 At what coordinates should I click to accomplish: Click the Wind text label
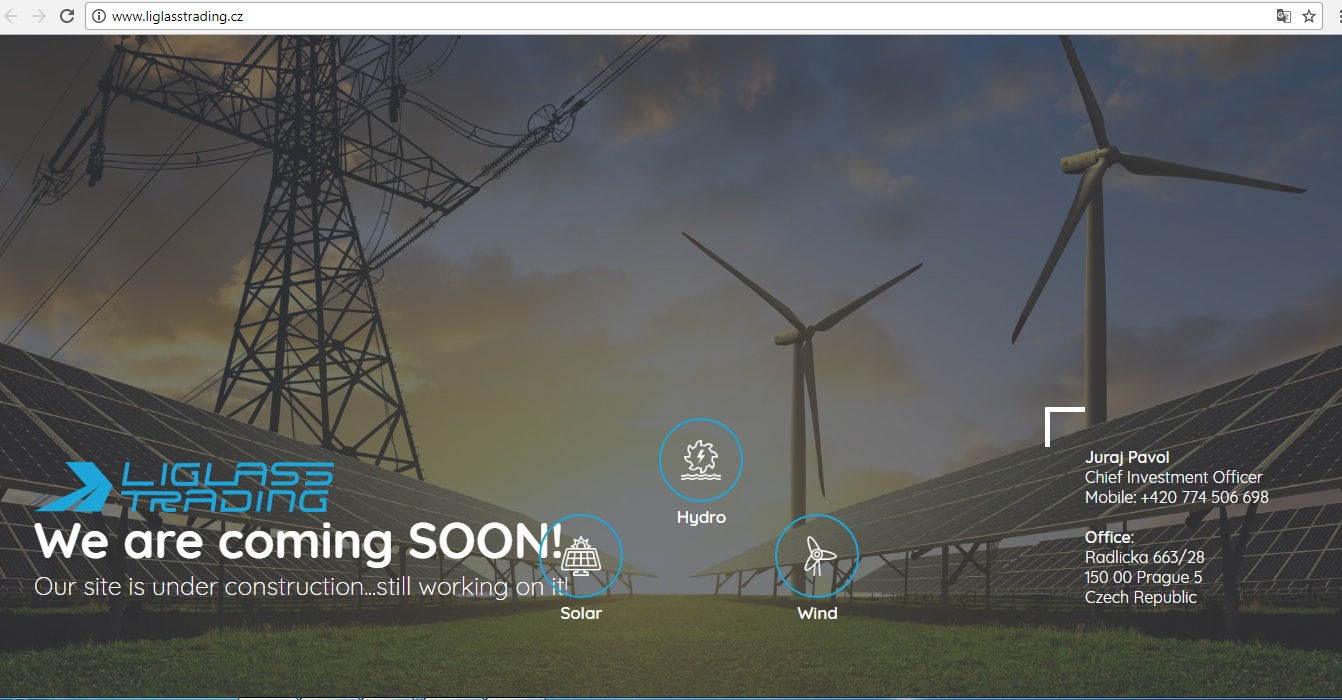817,613
